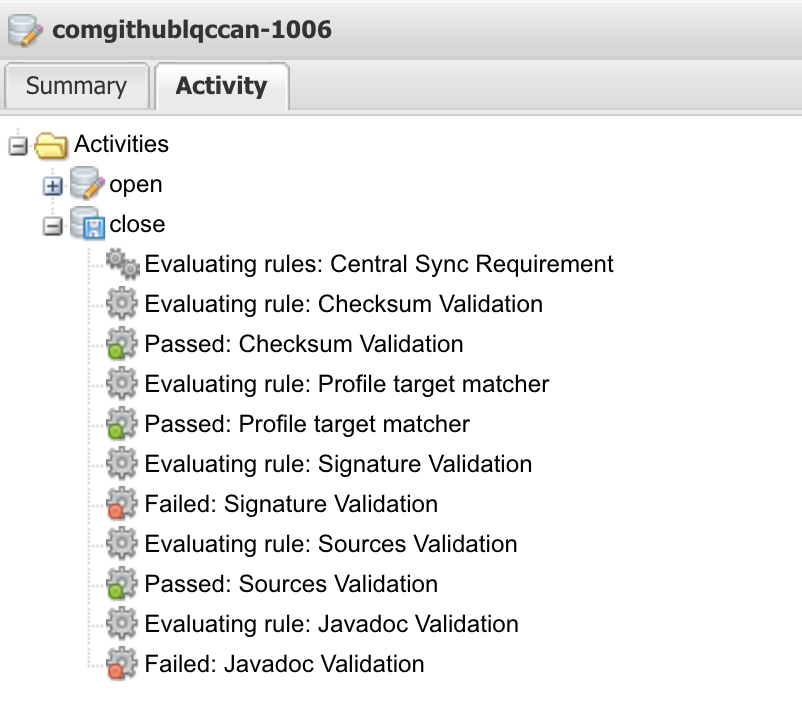Screen dimensions: 802x728
Task: Select Evaluating rule: Sources Validation row
Action: [x=331, y=544]
